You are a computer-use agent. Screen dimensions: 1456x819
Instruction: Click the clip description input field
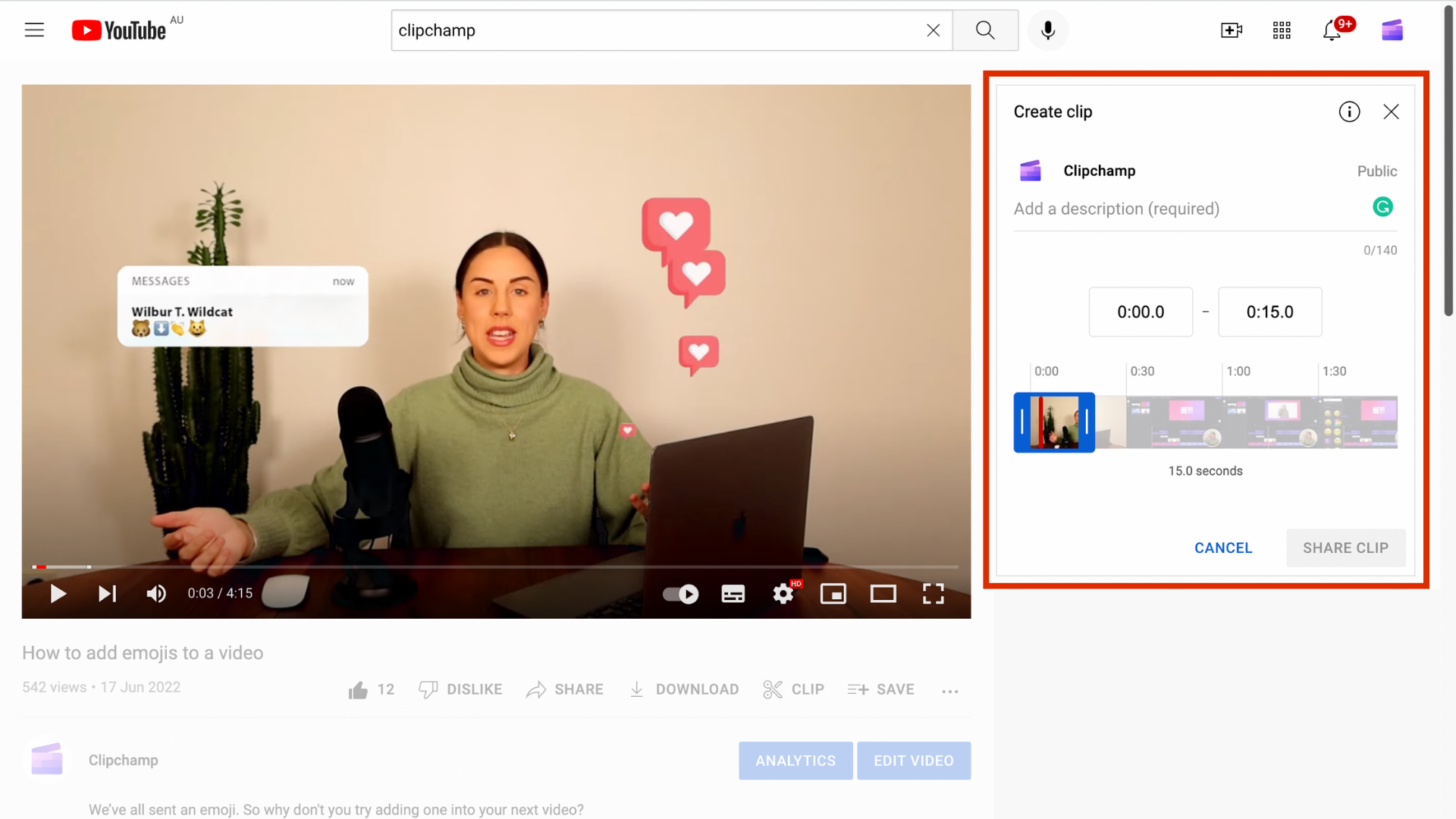(x=1191, y=209)
